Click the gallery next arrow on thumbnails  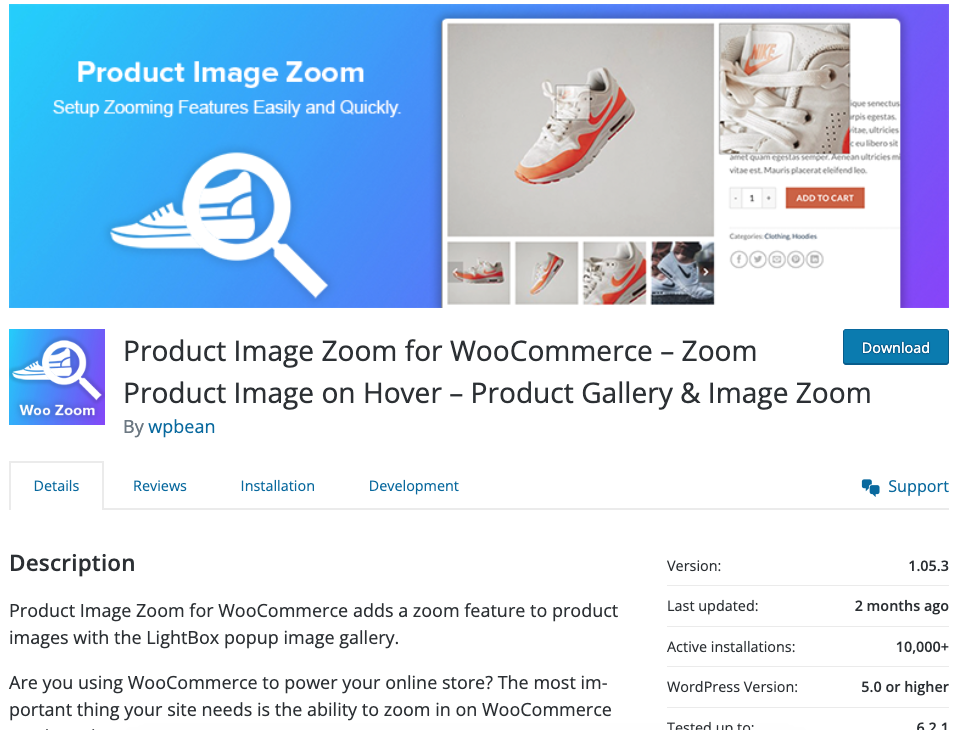[x=706, y=272]
